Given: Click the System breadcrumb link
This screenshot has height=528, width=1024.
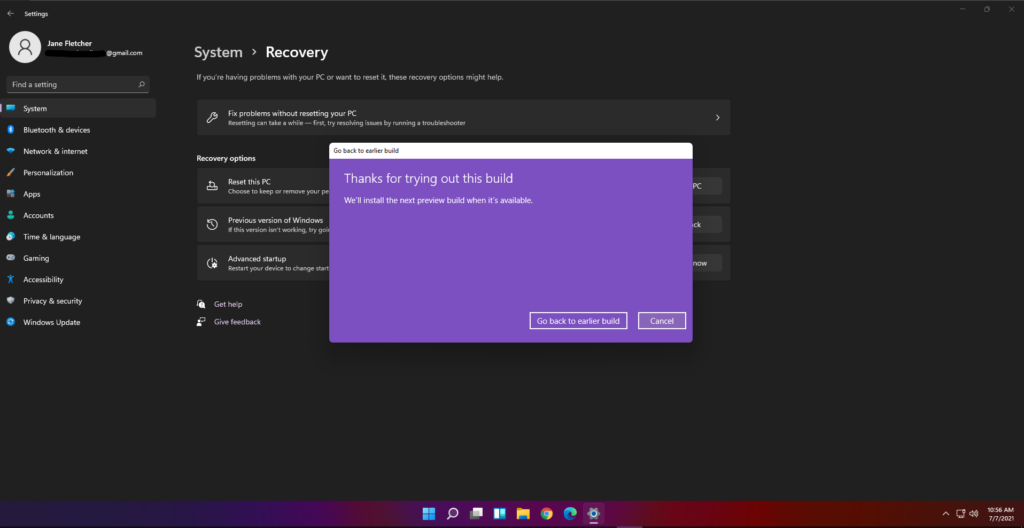Looking at the screenshot, I should (218, 52).
